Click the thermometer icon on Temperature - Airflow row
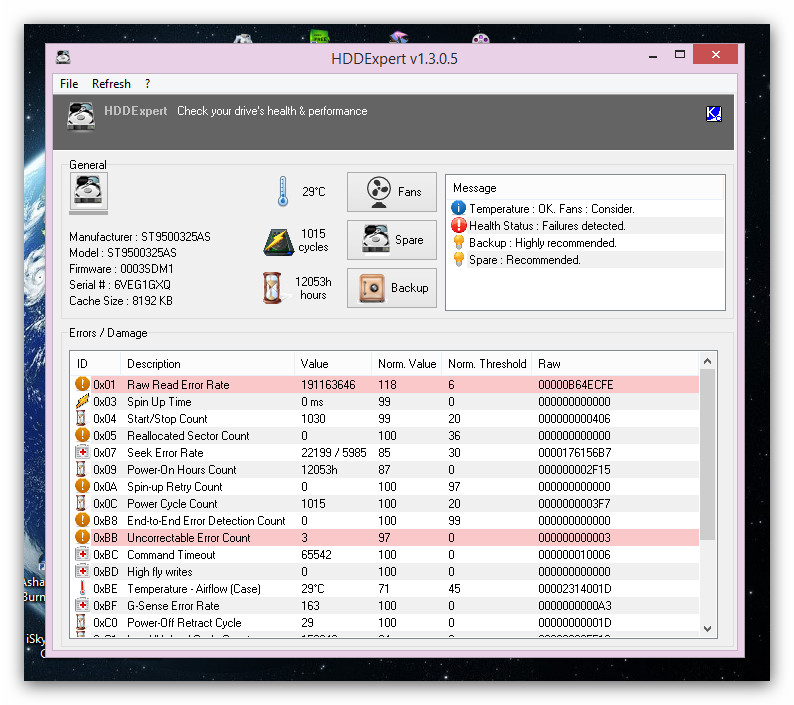794x705 pixels. pyautogui.click(x=82, y=589)
